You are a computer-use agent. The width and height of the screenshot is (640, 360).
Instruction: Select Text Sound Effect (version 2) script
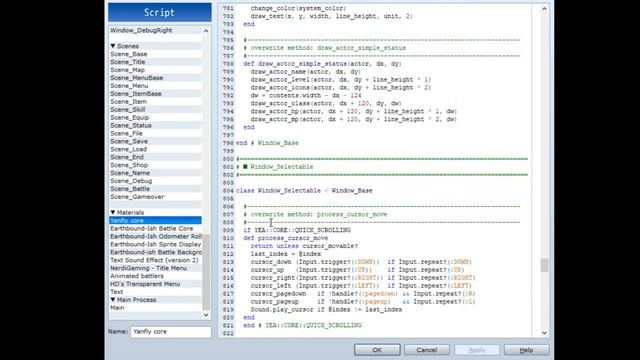tap(156, 260)
